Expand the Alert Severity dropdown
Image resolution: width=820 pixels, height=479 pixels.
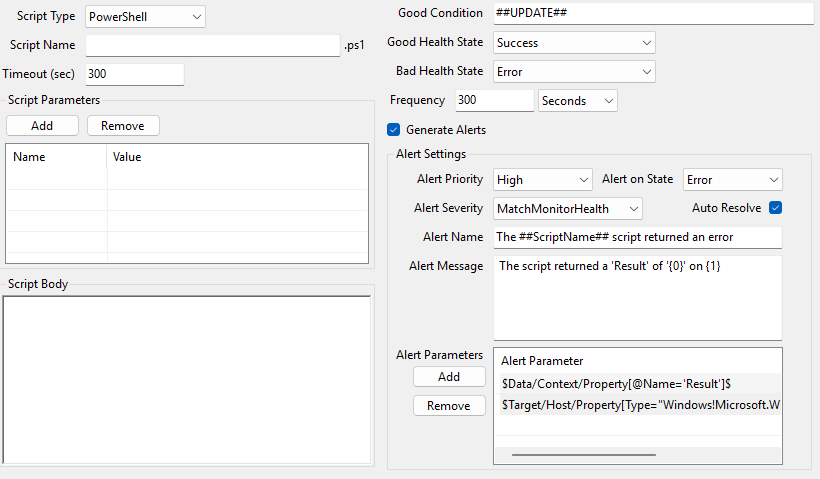(567, 208)
